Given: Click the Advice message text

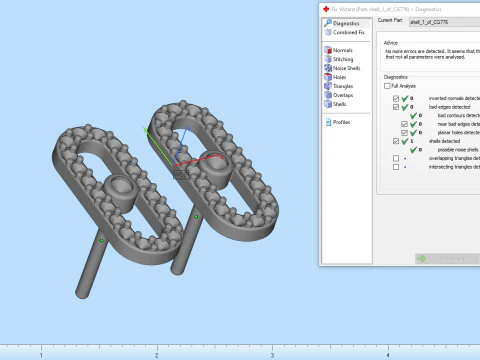Looking at the screenshot, I should (432, 54).
